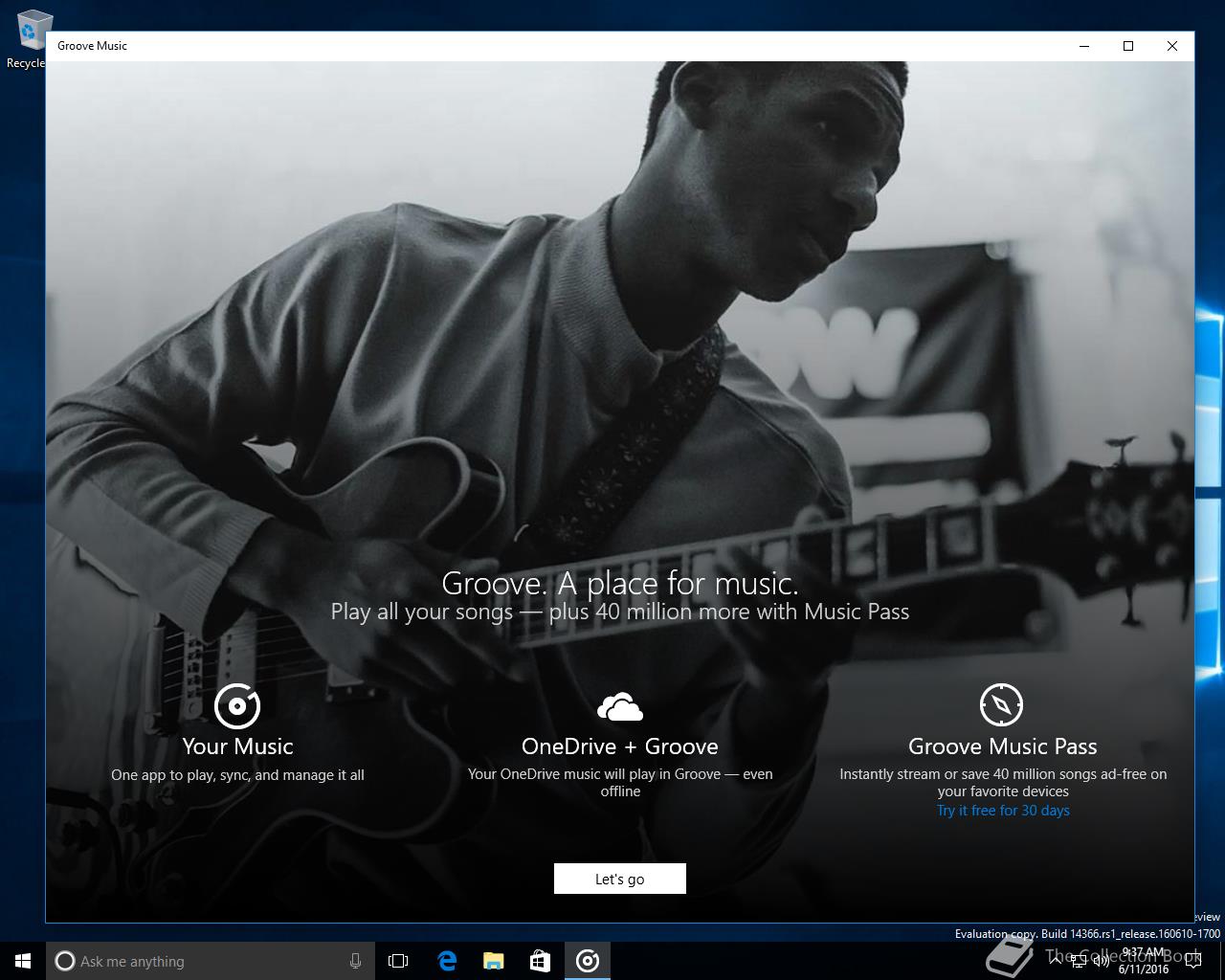Select the Groove Music Pass heading
This screenshot has height=980, width=1225.
pos(1003,746)
